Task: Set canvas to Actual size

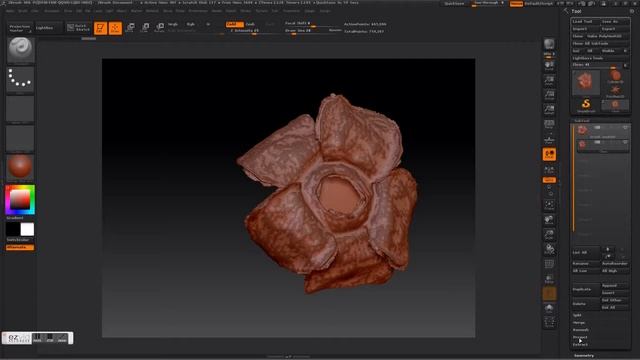Action: (x=549, y=95)
